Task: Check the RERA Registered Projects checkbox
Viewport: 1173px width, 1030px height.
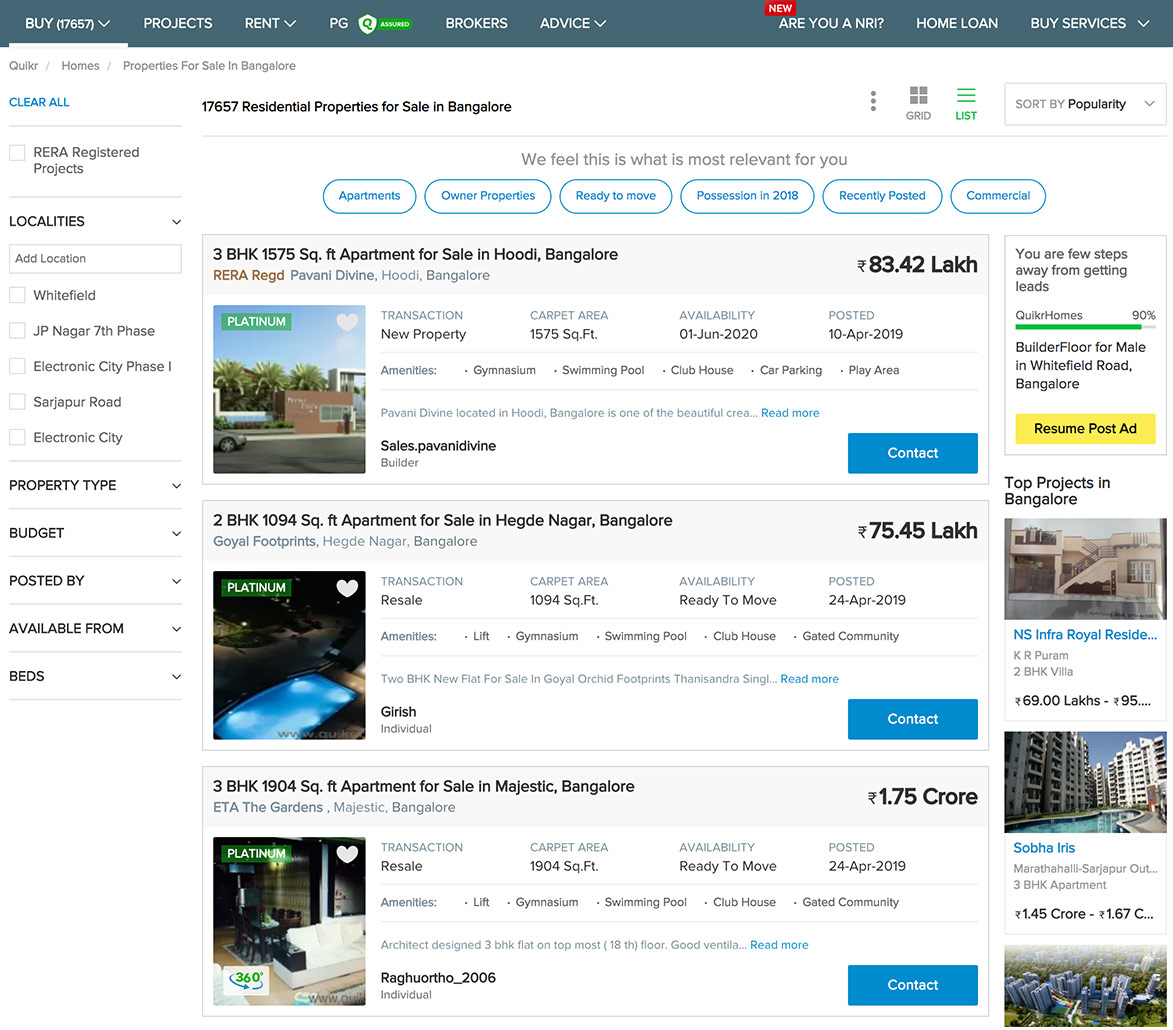Action: coord(17,153)
